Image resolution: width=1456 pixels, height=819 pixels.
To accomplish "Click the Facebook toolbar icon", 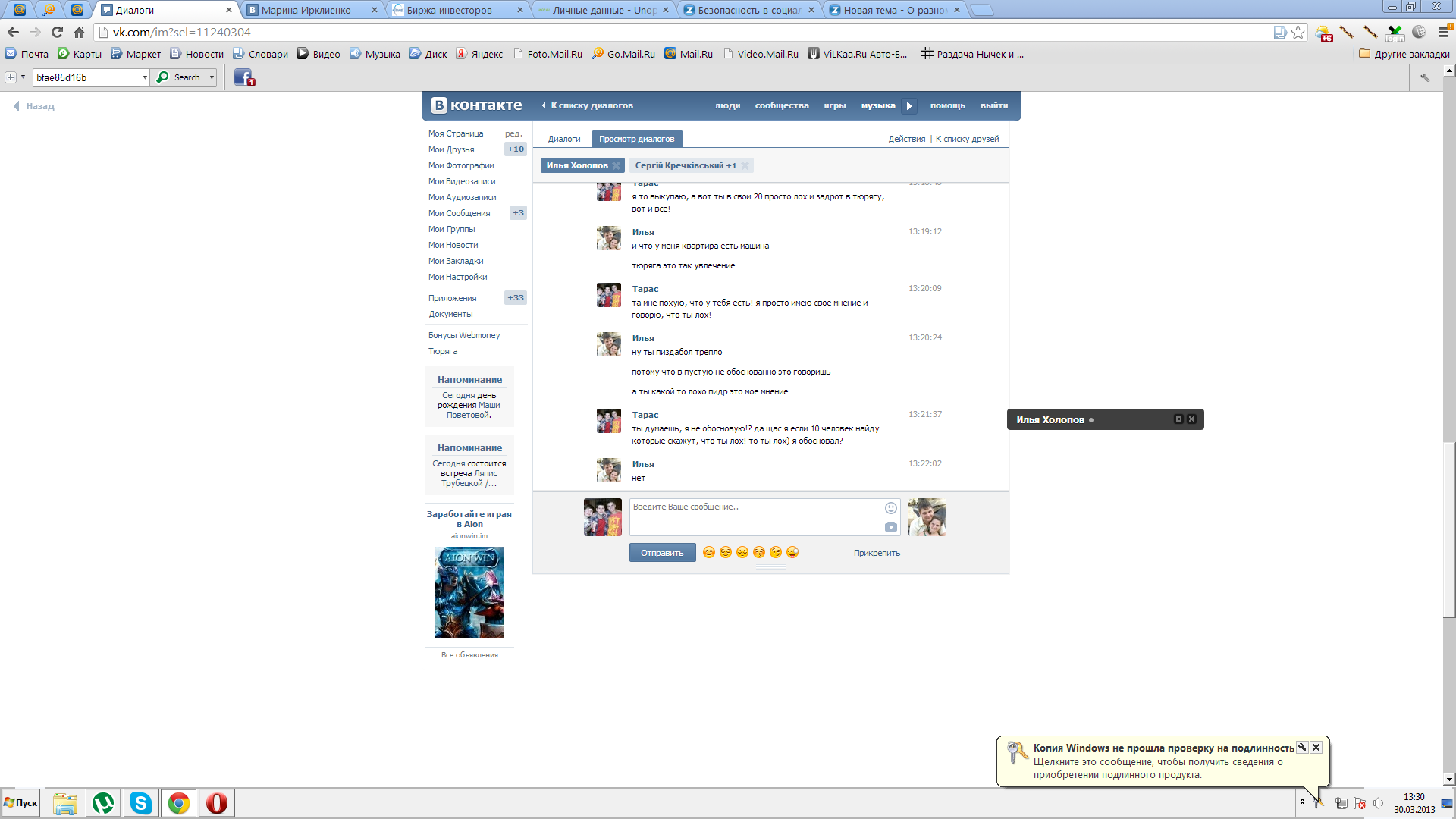I will [x=243, y=77].
